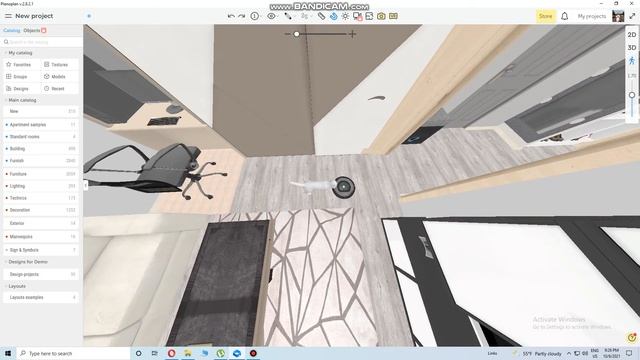Zoom out with the minus icon
Image resolution: width=640 pixels, height=360 pixels.
click(x=287, y=34)
